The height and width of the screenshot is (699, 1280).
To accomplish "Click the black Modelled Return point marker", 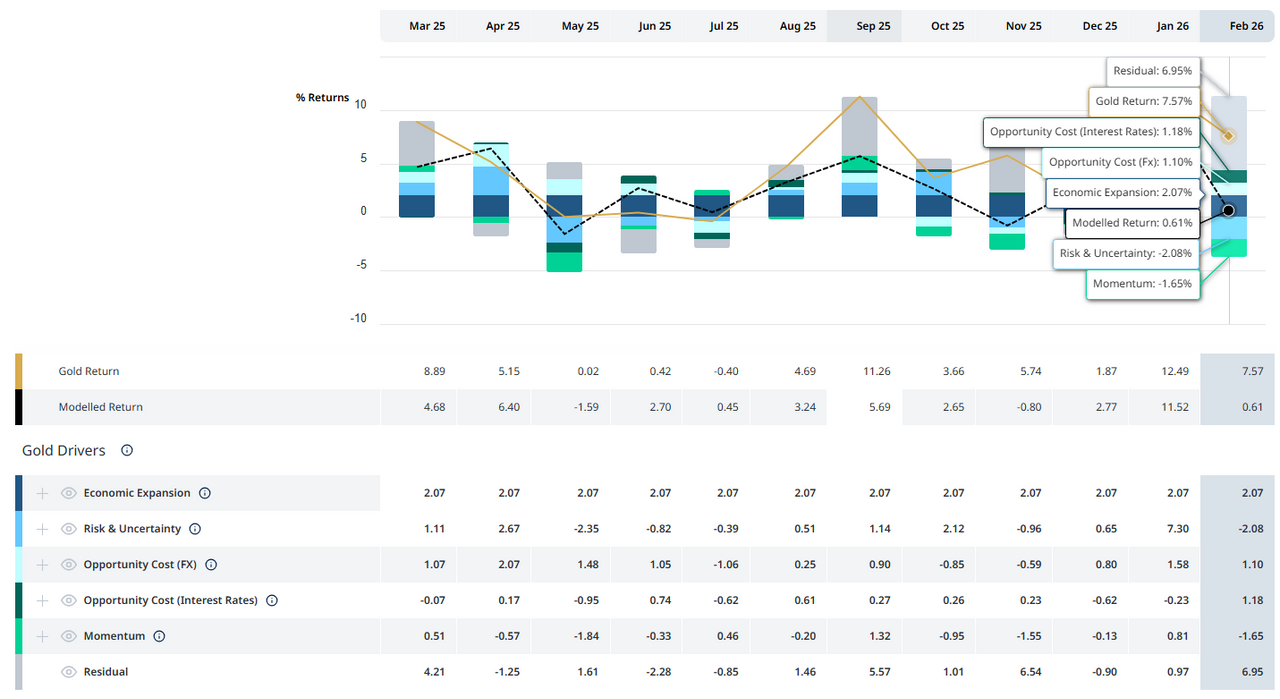I will pos(1229,210).
